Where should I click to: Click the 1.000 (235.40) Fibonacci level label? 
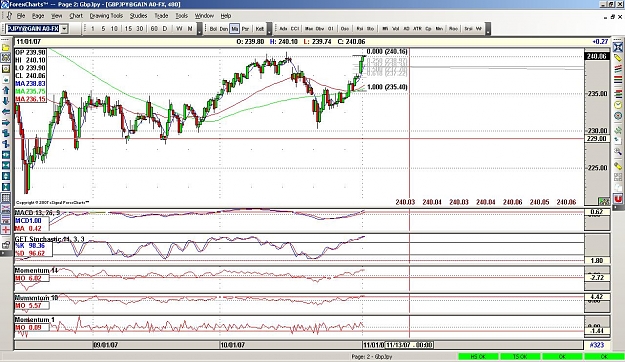387,87
